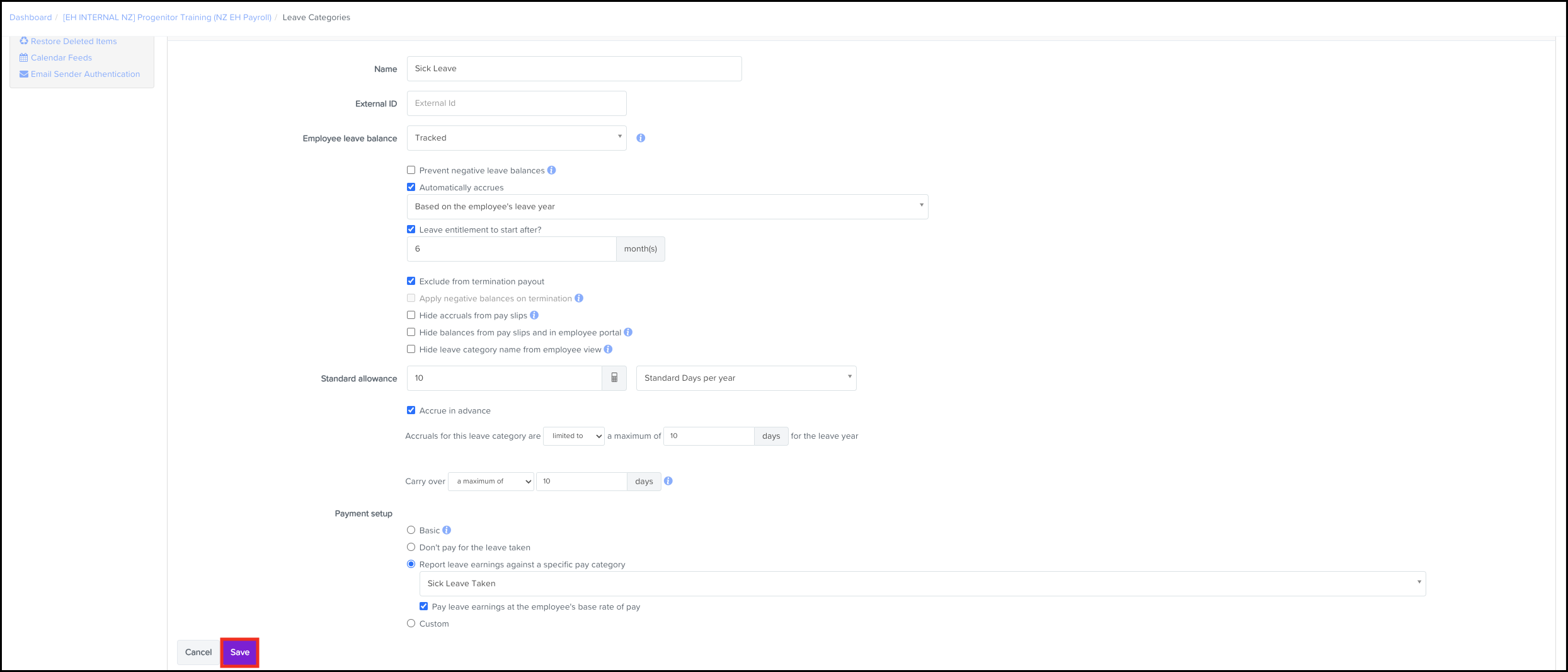The image size is (1568, 672).
Task: Click the External ID input field
Action: (x=517, y=103)
